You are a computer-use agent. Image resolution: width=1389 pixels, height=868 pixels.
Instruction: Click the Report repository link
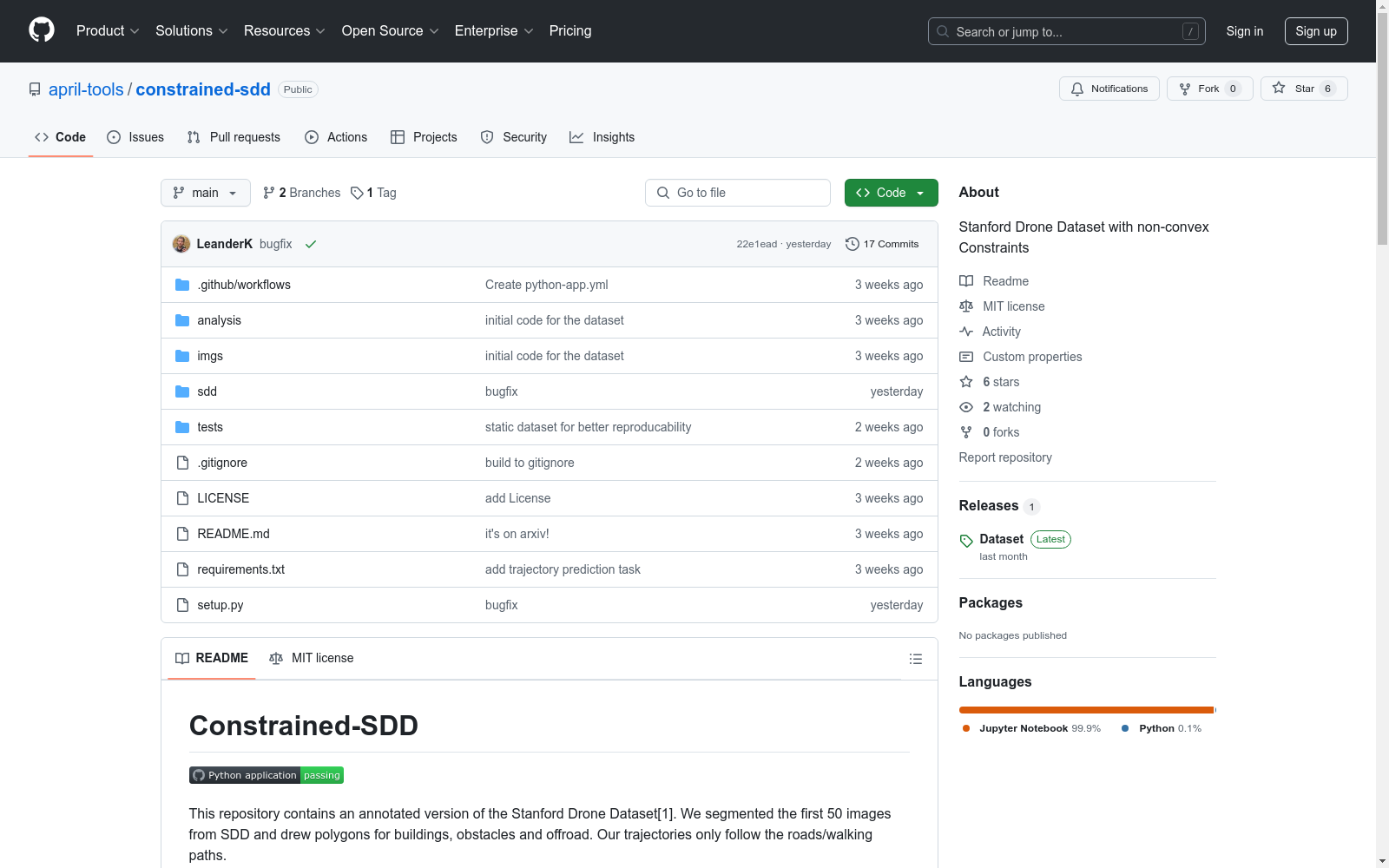[1005, 457]
